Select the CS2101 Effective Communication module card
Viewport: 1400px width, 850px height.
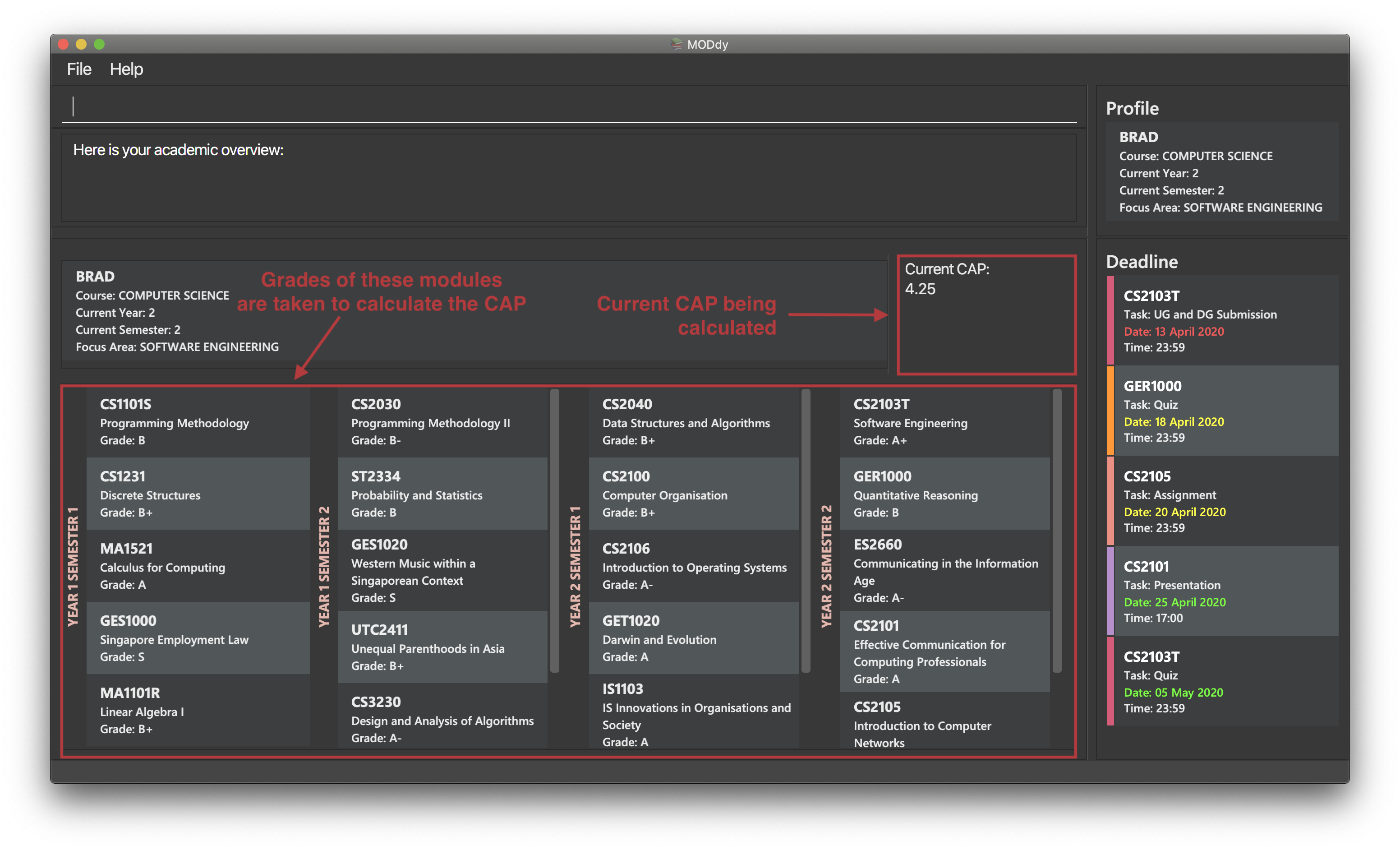(x=945, y=651)
